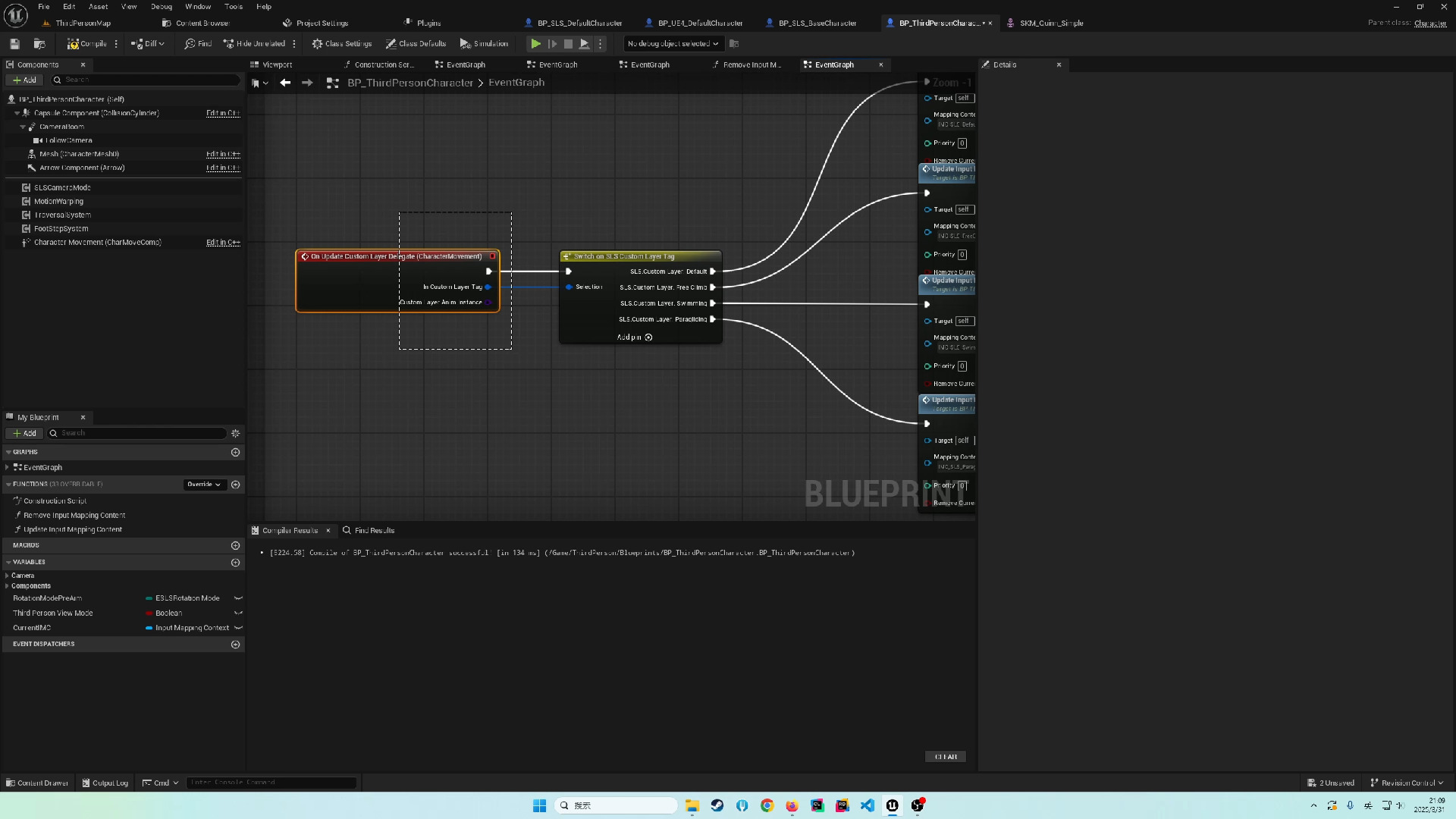Click Add pin on Switch node

point(635,337)
